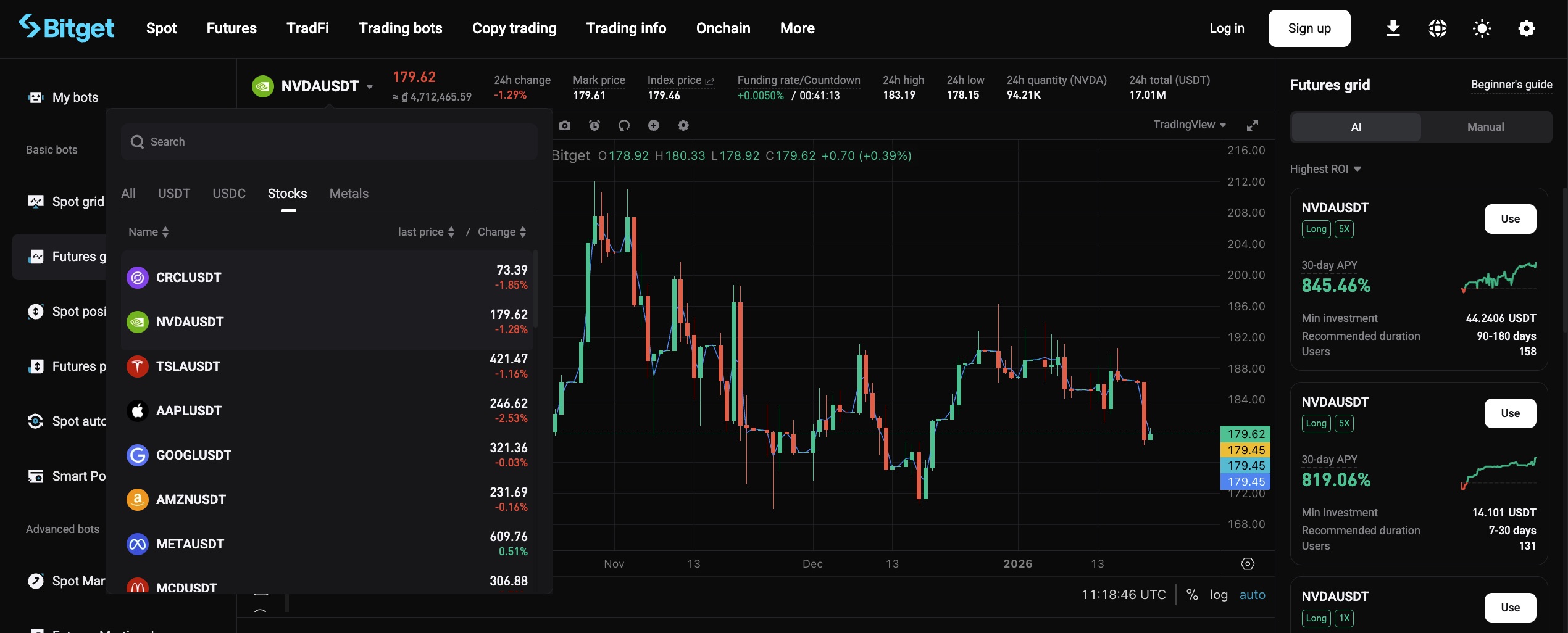This screenshot has height=633, width=1568.
Task: Open the Smart Portfolio sidebar icon
Action: pyautogui.click(x=36, y=476)
